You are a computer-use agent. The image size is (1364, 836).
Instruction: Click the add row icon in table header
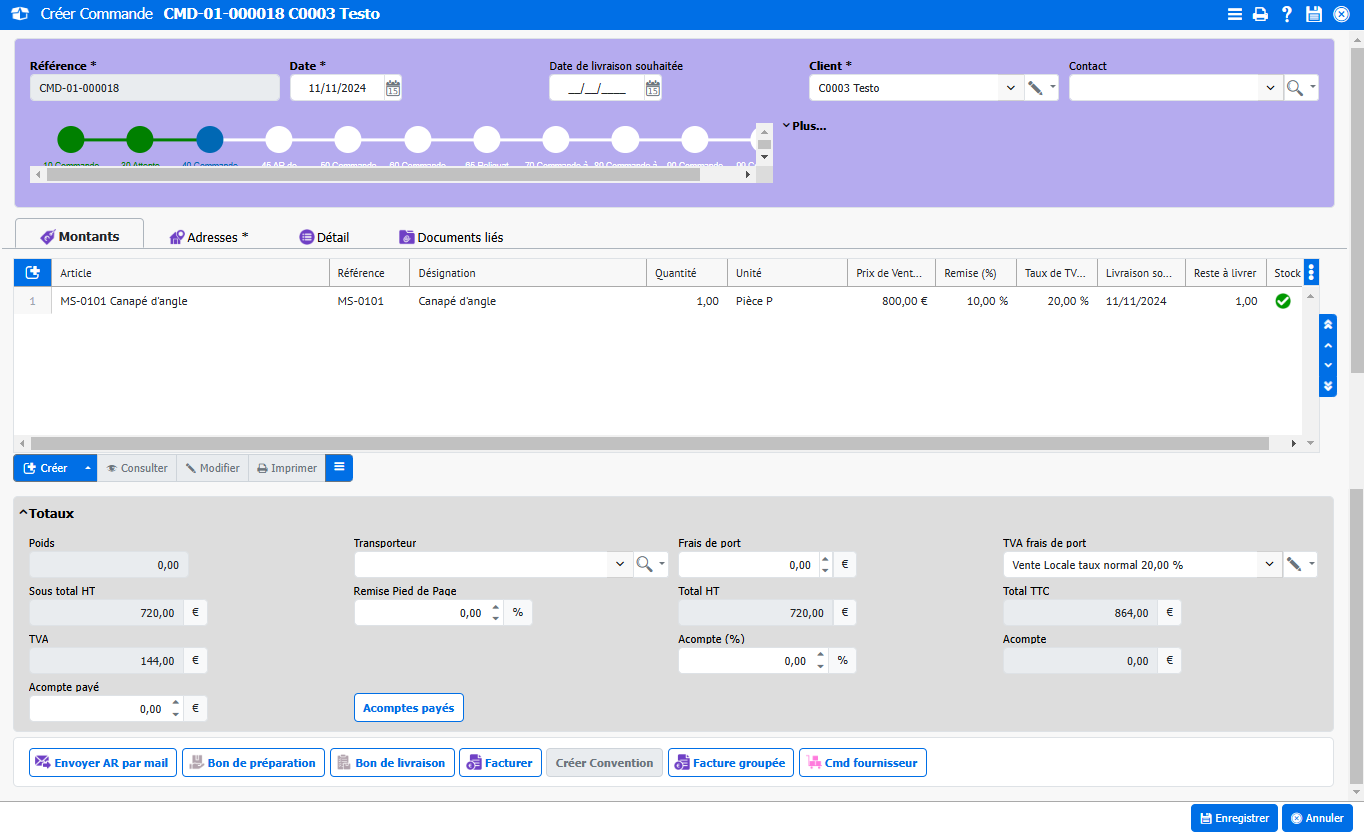click(x=32, y=273)
